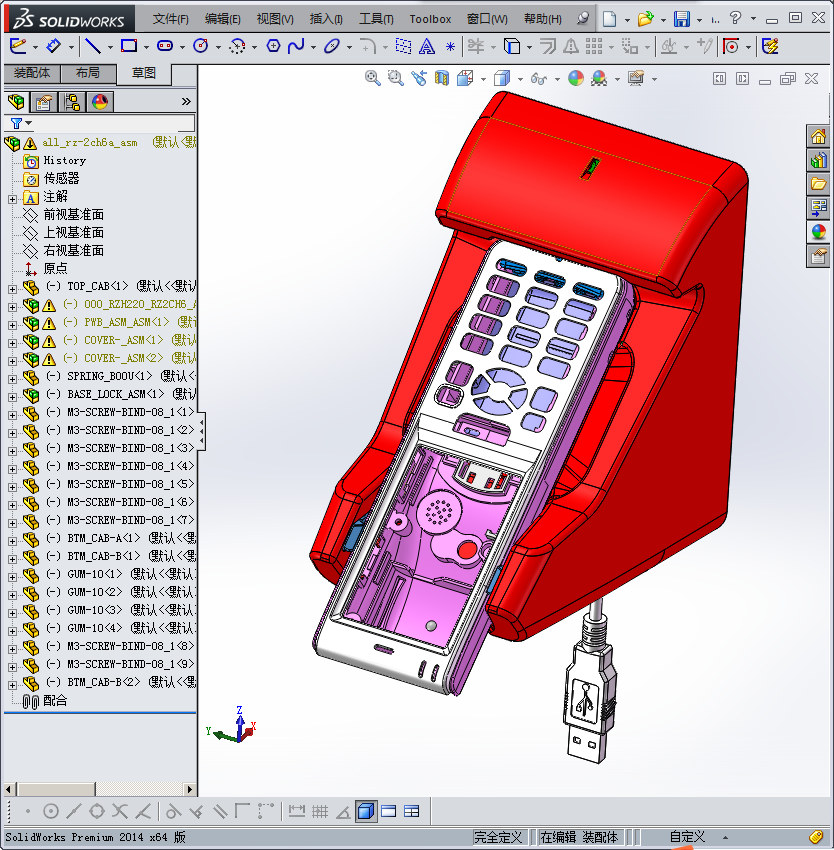Click Zoom to Fit icon
This screenshot has width=834, height=850.
click(373, 78)
